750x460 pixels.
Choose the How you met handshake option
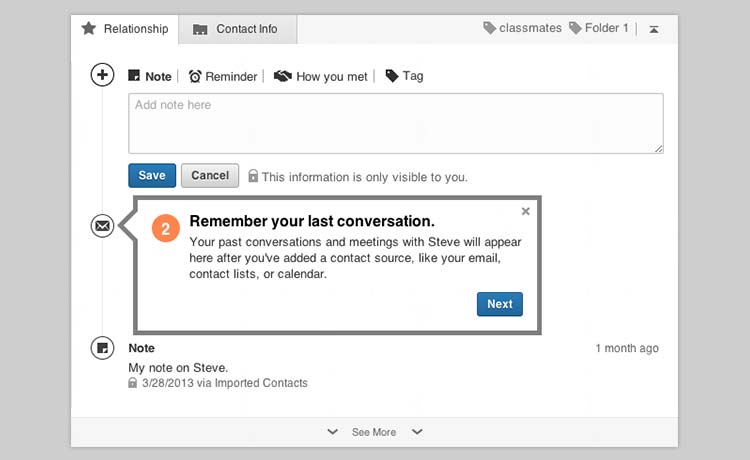click(x=321, y=76)
